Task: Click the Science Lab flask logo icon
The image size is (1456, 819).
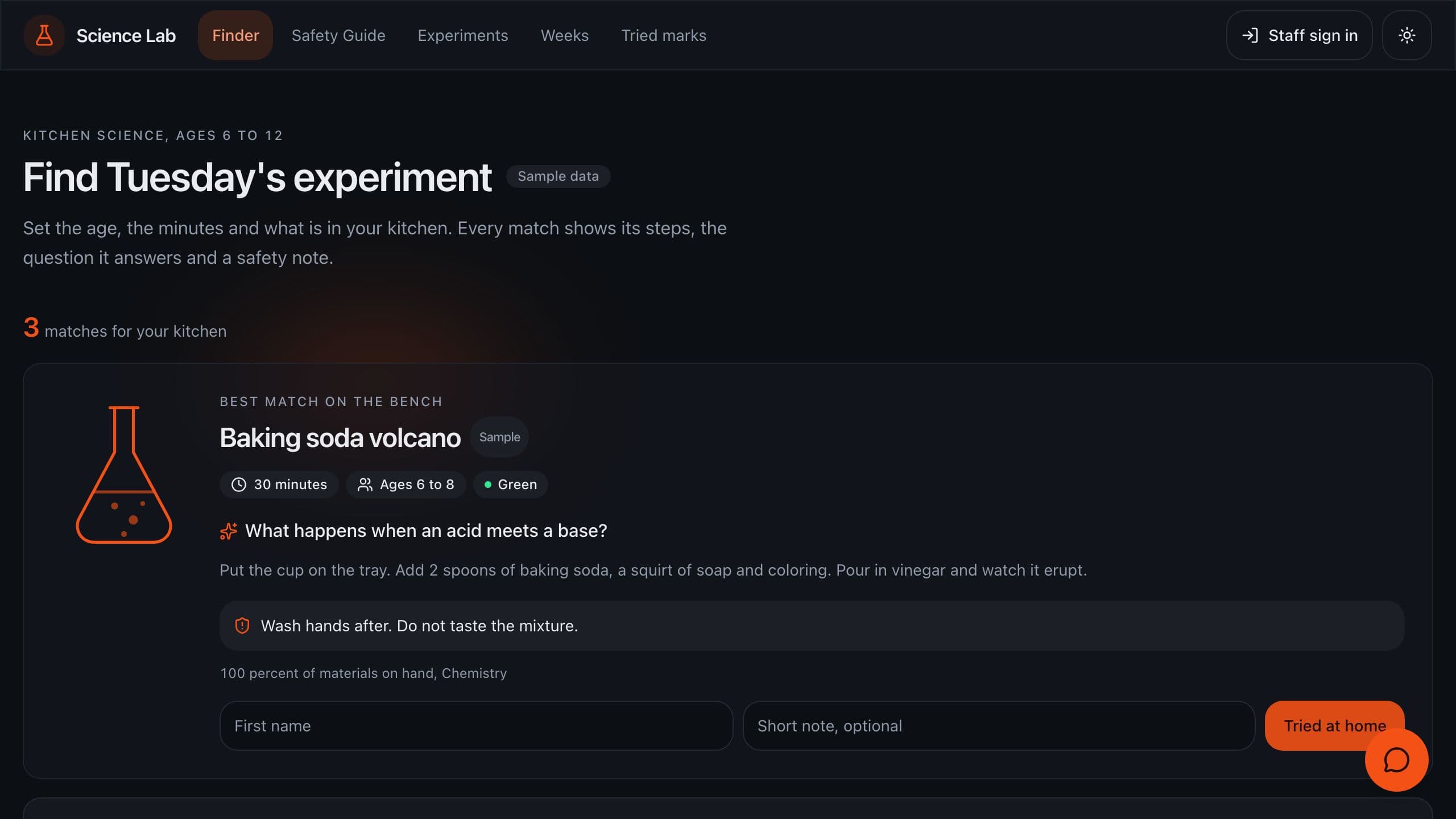Action: (x=44, y=35)
